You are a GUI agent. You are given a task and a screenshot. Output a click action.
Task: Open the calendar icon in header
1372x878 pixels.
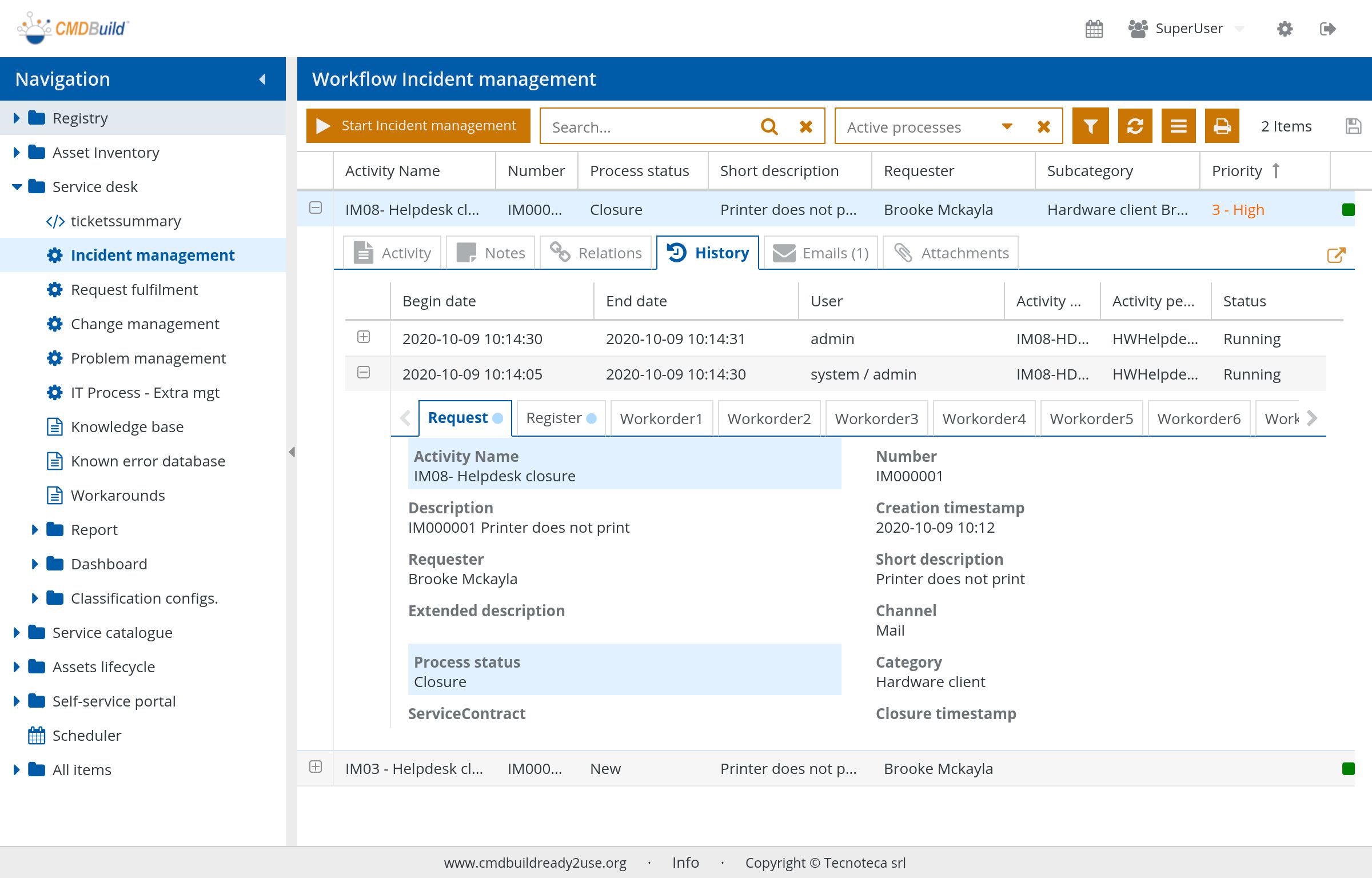[x=1094, y=29]
